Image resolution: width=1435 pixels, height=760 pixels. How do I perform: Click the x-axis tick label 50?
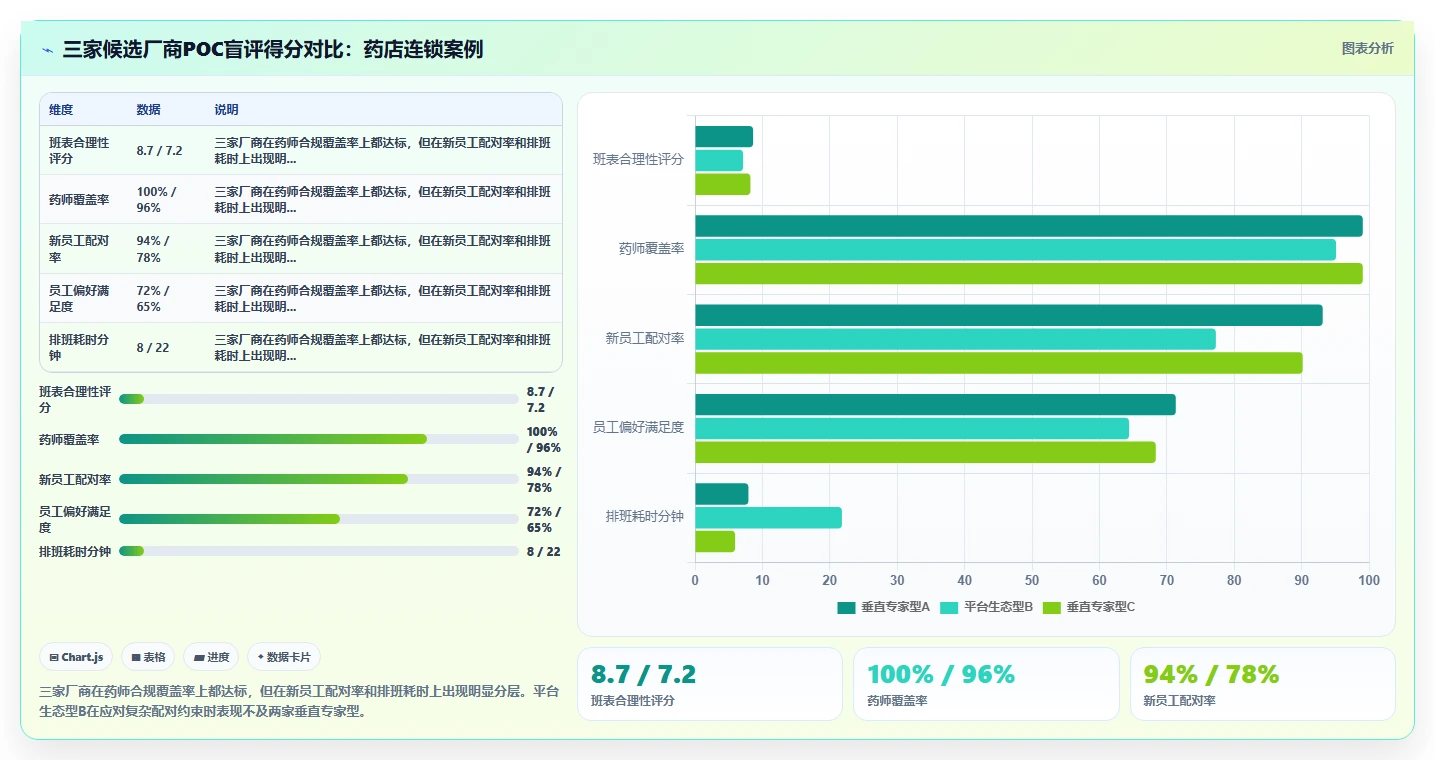tap(1032, 580)
